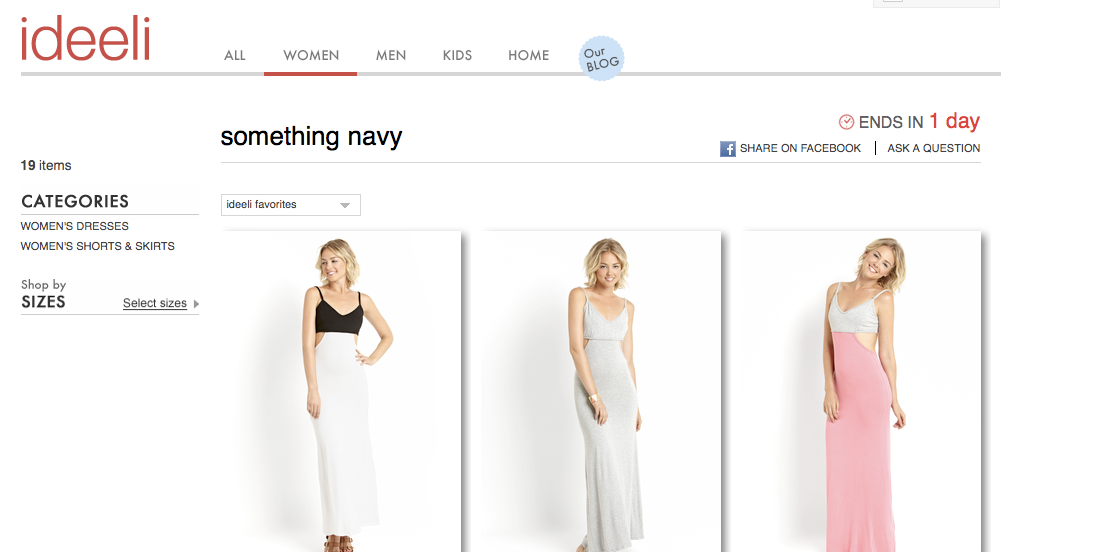Screen dimensions: 1106x552
Task: Open the pink and grey maxi dress
Action: [861, 391]
